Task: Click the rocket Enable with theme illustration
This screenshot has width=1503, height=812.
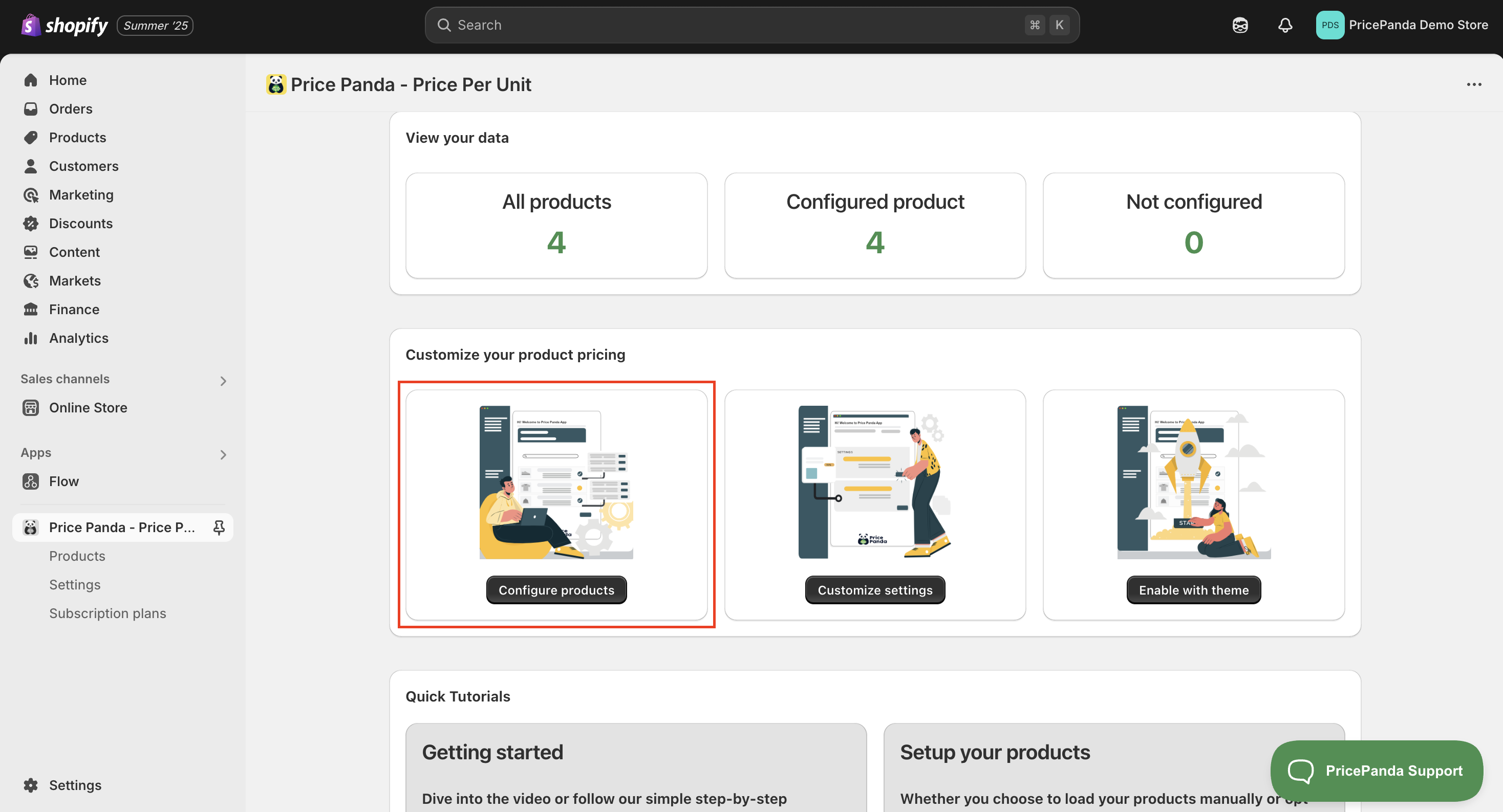Action: [x=1193, y=482]
